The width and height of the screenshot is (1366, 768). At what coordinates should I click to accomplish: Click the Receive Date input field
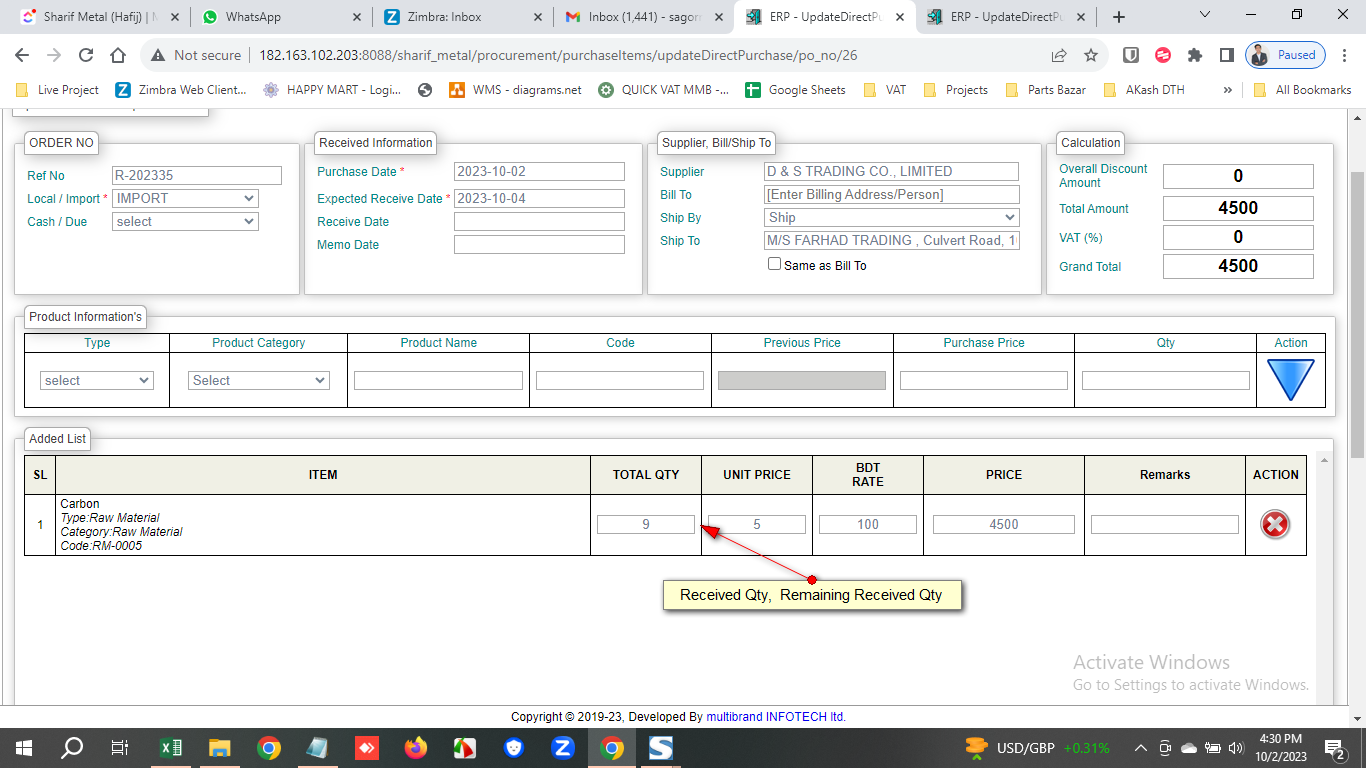539,221
